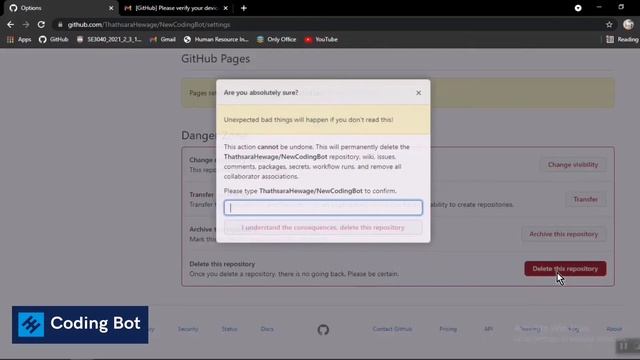Click the browser forward arrow
640x360 pixels.
tap(26, 24)
